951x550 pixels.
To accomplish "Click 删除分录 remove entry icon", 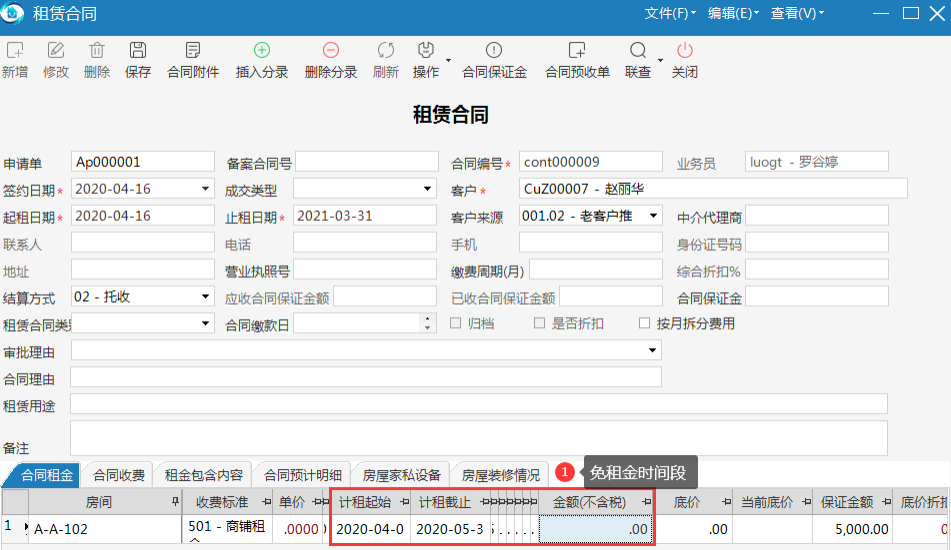I will (x=331, y=51).
